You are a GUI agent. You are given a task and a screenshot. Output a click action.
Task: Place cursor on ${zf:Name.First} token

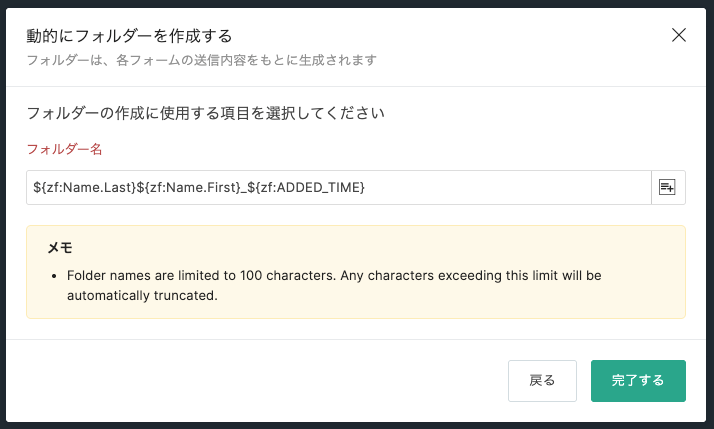[x=189, y=187]
